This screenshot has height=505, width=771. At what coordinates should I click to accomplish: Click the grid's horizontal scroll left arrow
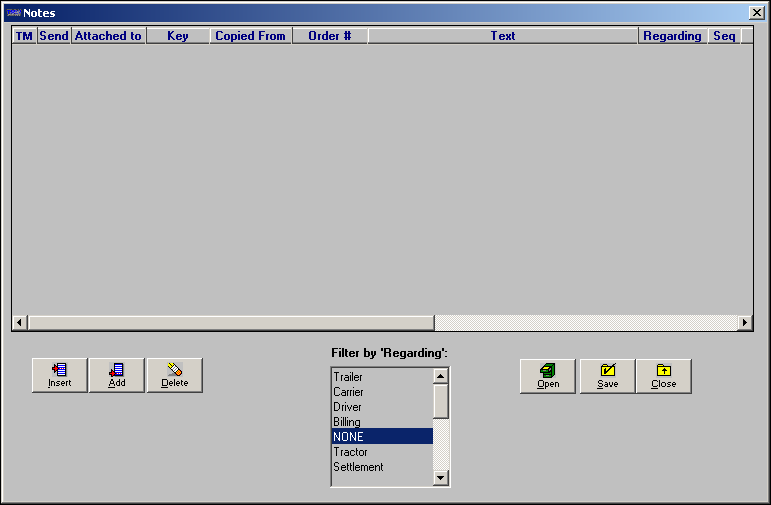pos(20,323)
